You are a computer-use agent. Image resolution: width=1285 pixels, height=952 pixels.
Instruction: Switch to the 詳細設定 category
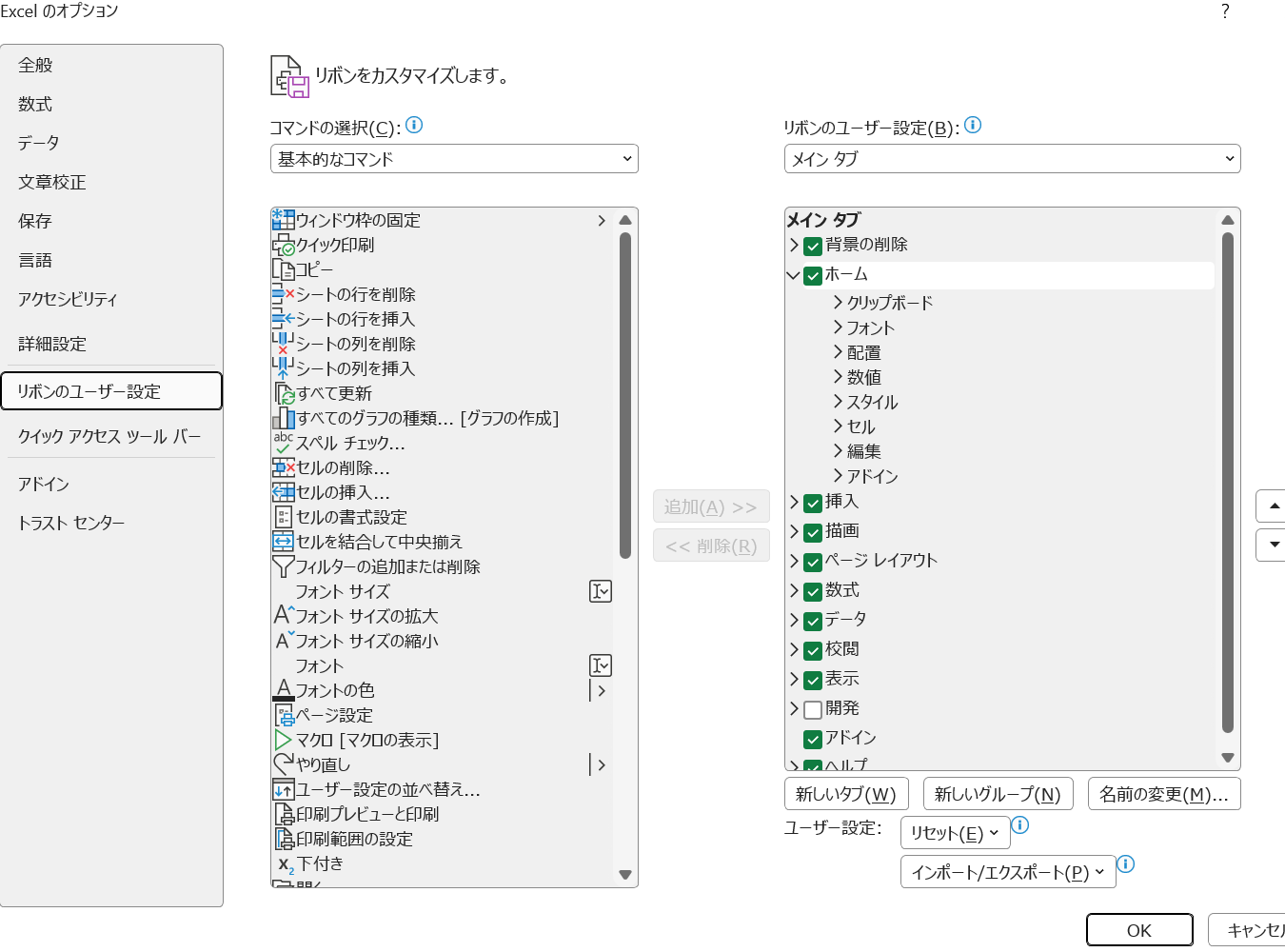pos(52,344)
